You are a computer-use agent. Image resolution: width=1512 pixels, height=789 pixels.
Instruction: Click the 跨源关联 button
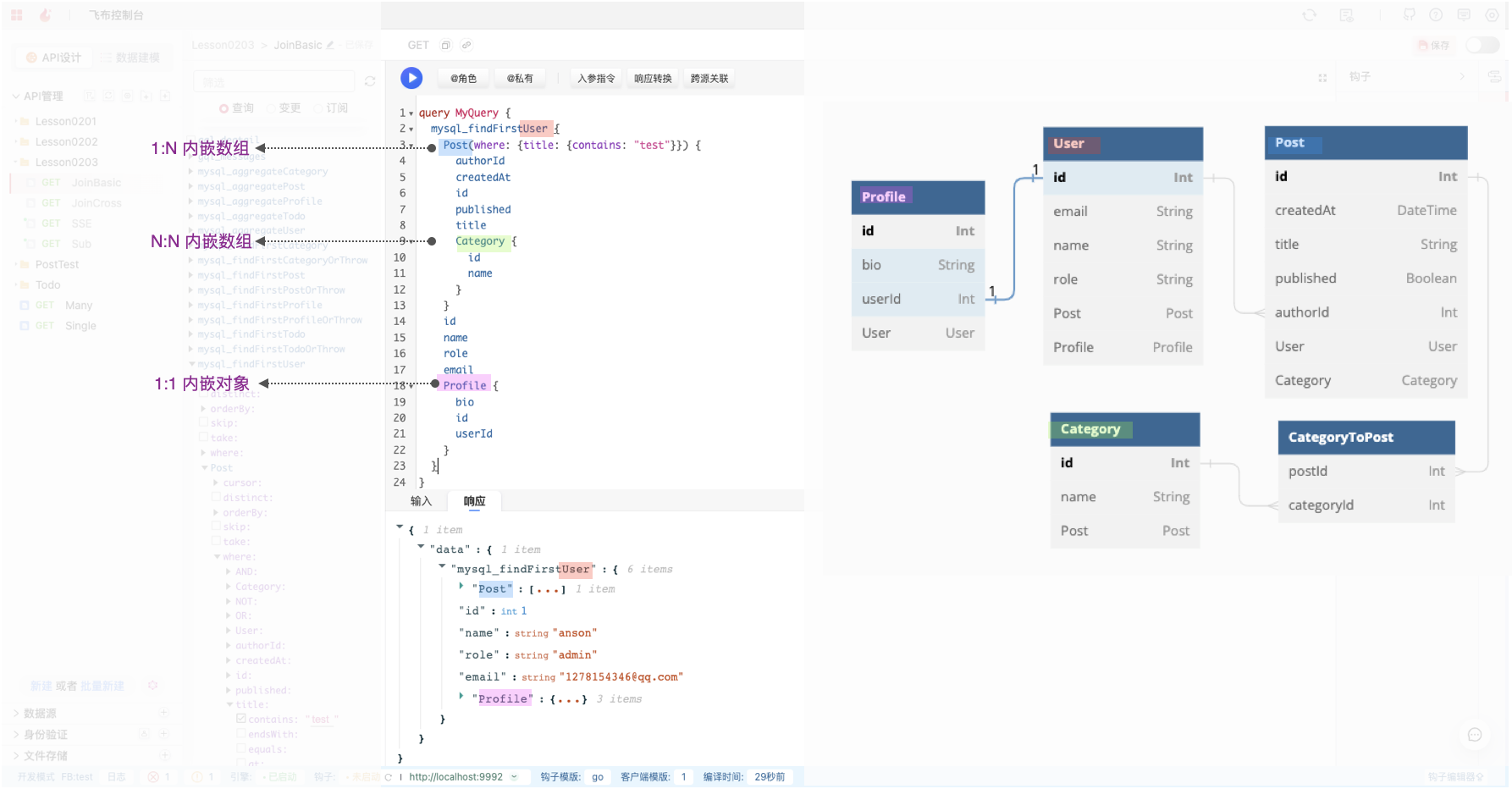tap(709, 79)
